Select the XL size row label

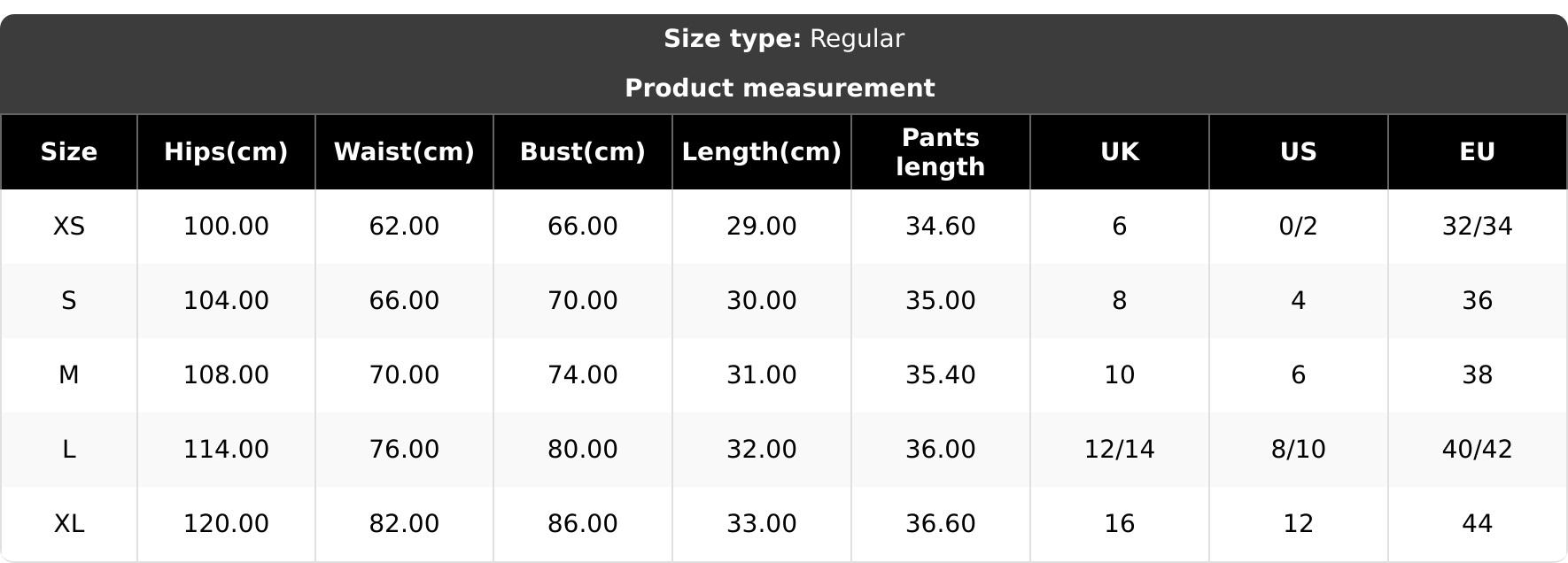pyautogui.click(x=69, y=524)
